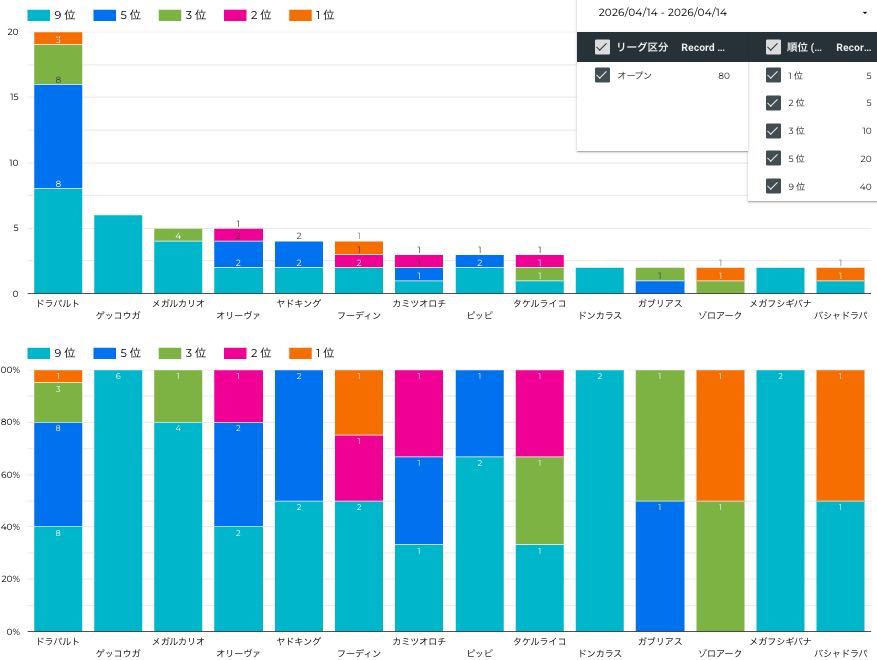
Task: Uncheck the 3位 filter checkbox
Action: point(772,130)
